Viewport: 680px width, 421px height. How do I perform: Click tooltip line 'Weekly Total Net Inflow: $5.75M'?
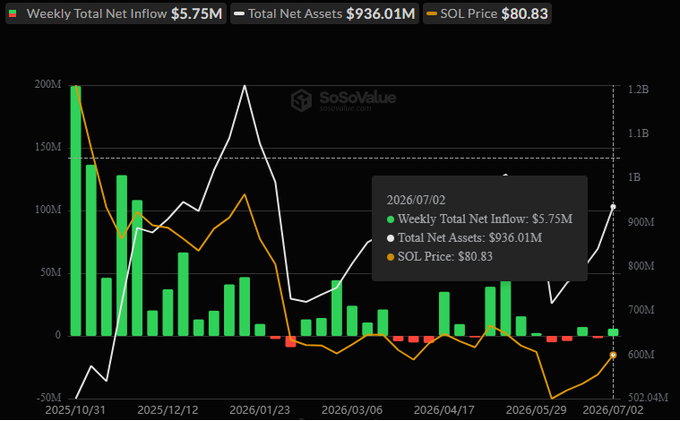click(x=480, y=219)
